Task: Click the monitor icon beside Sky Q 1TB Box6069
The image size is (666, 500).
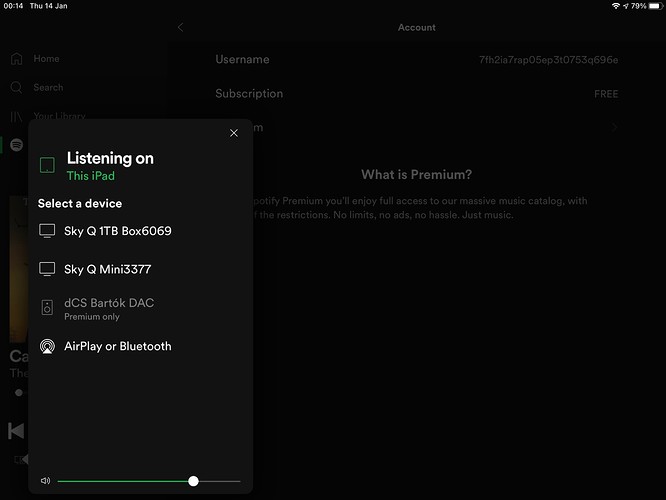Action: [x=47, y=231]
